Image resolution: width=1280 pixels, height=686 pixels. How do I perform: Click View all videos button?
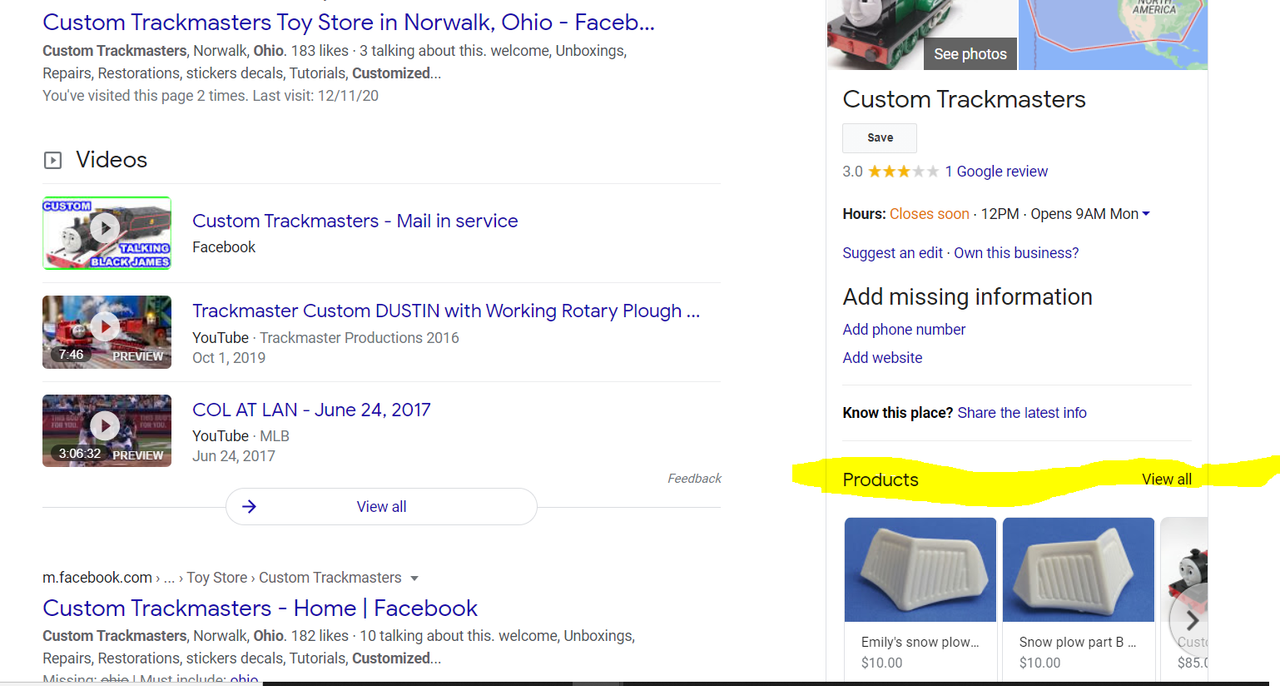point(381,507)
